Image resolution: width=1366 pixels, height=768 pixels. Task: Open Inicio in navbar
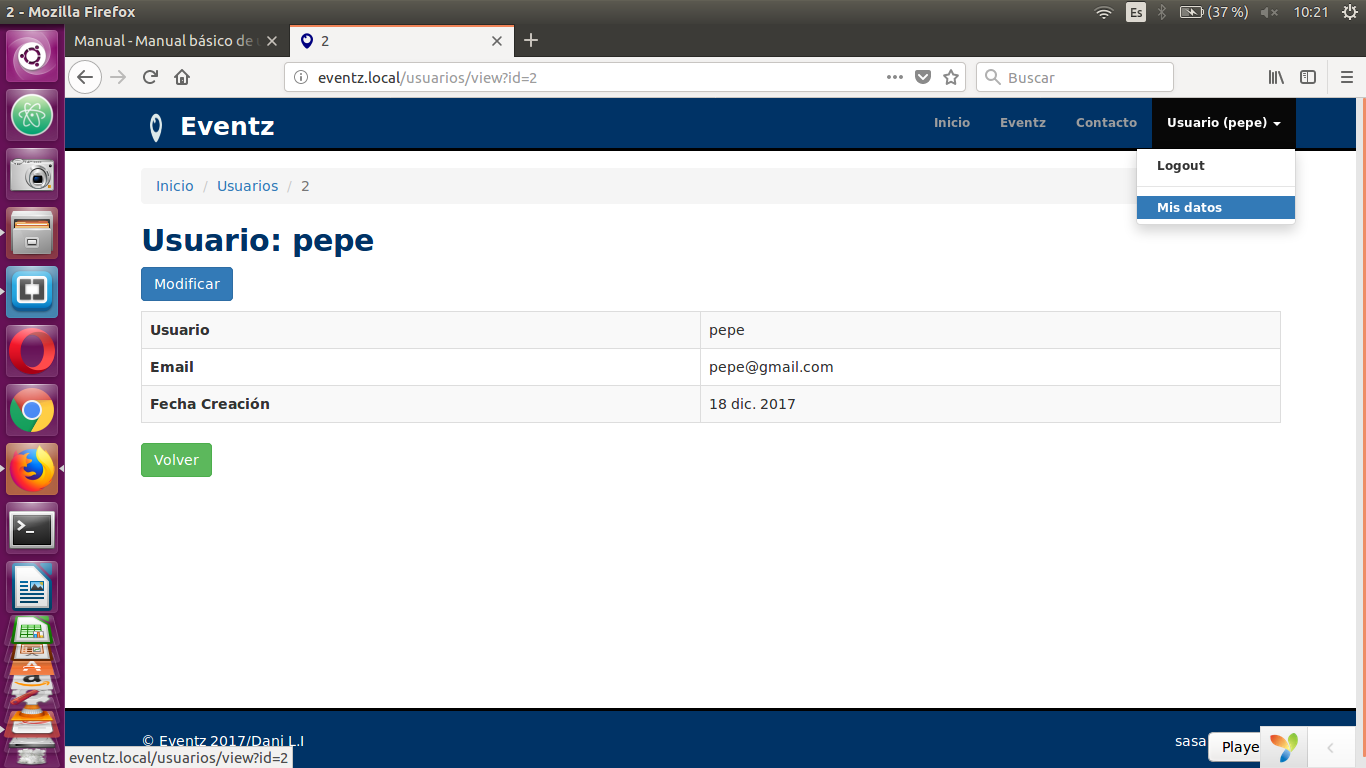[x=952, y=123]
